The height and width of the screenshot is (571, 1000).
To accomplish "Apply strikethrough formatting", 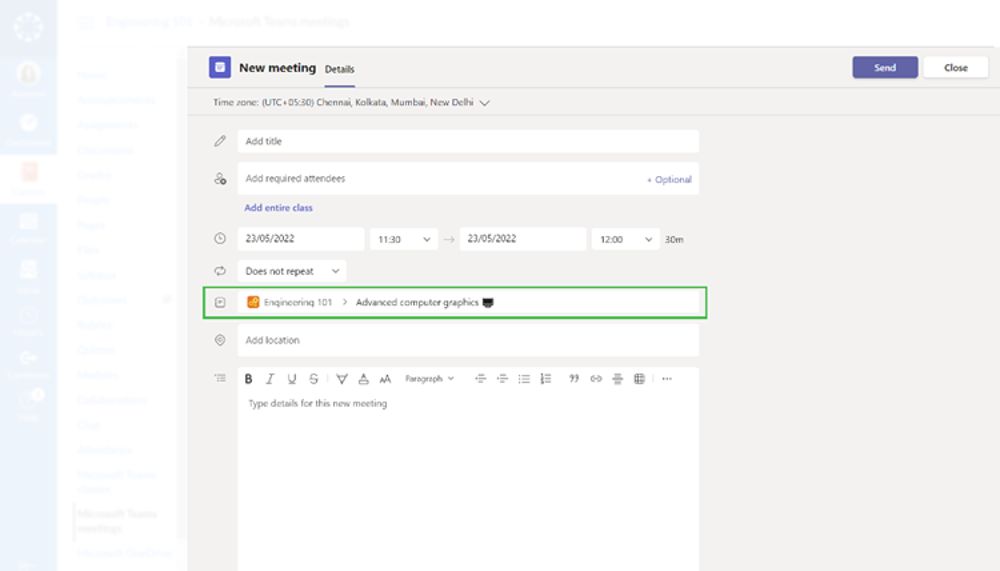I will 314,379.
